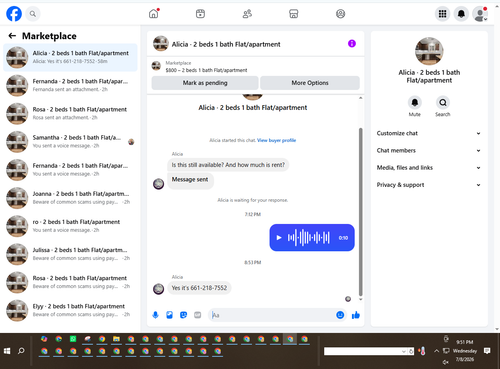
Task: Click the chat scrollbar
Action: click(360, 212)
